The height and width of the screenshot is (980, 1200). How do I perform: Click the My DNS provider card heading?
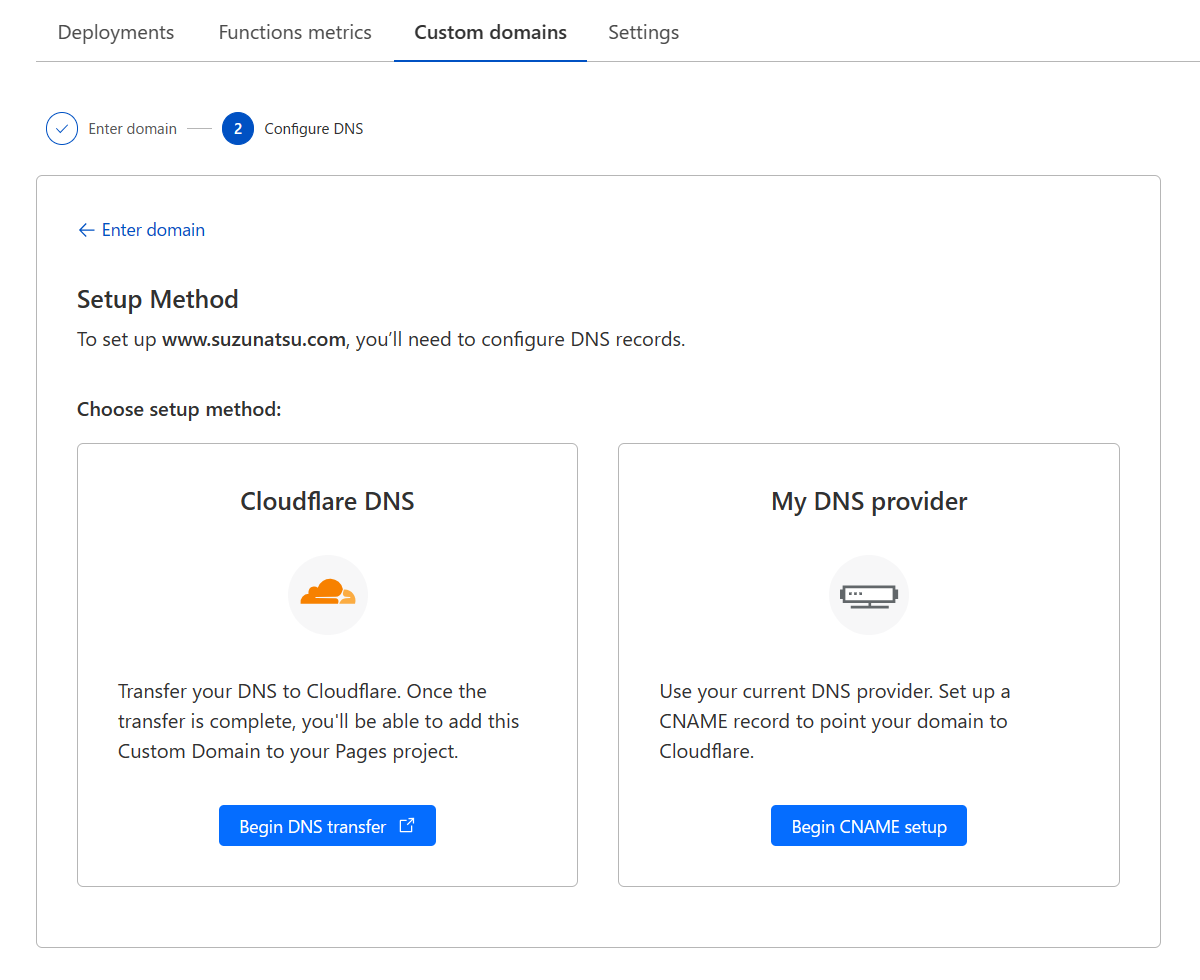click(869, 501)
